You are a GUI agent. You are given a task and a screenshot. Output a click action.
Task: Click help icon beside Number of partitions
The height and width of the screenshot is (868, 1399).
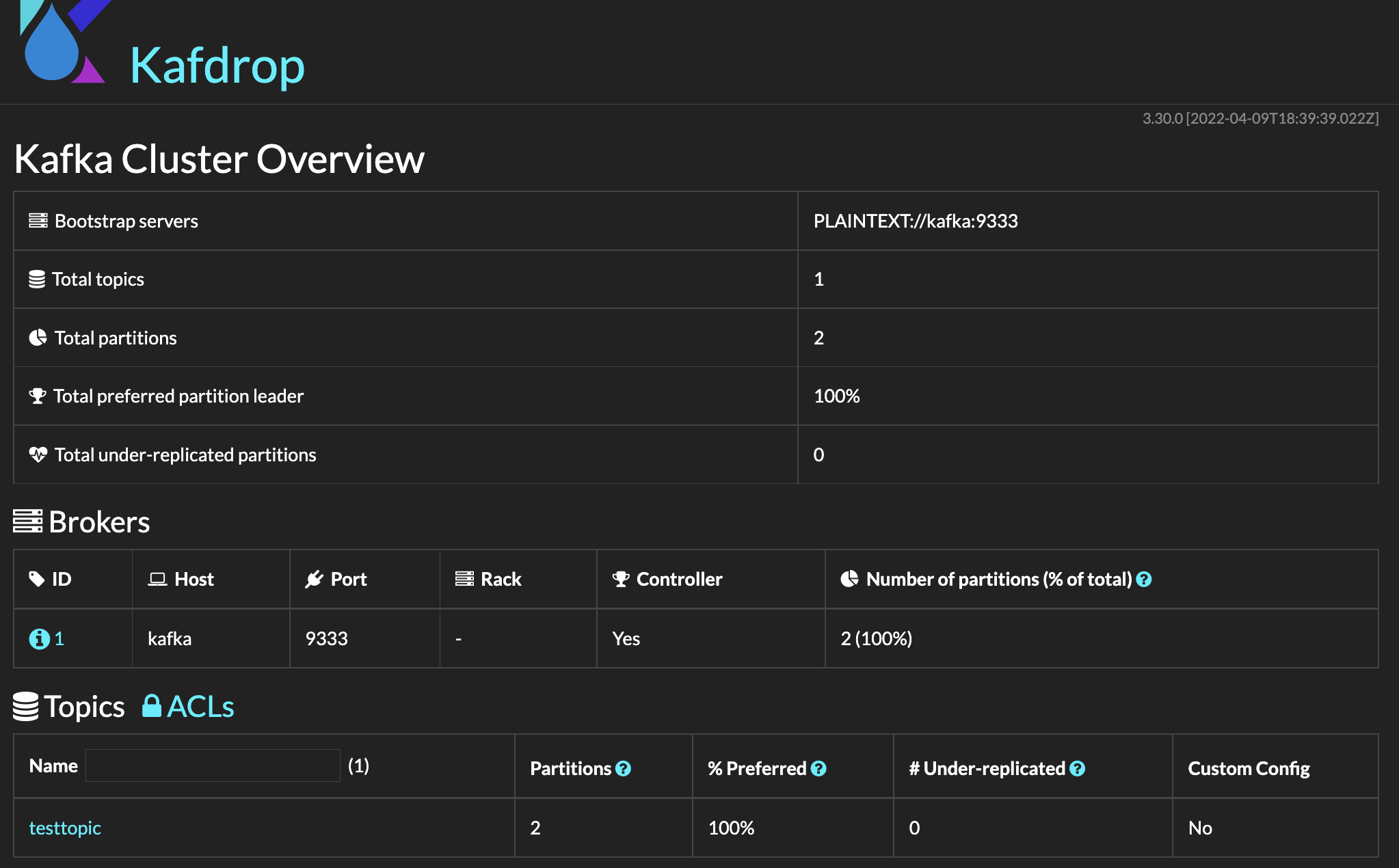(x=1144, y=580)
